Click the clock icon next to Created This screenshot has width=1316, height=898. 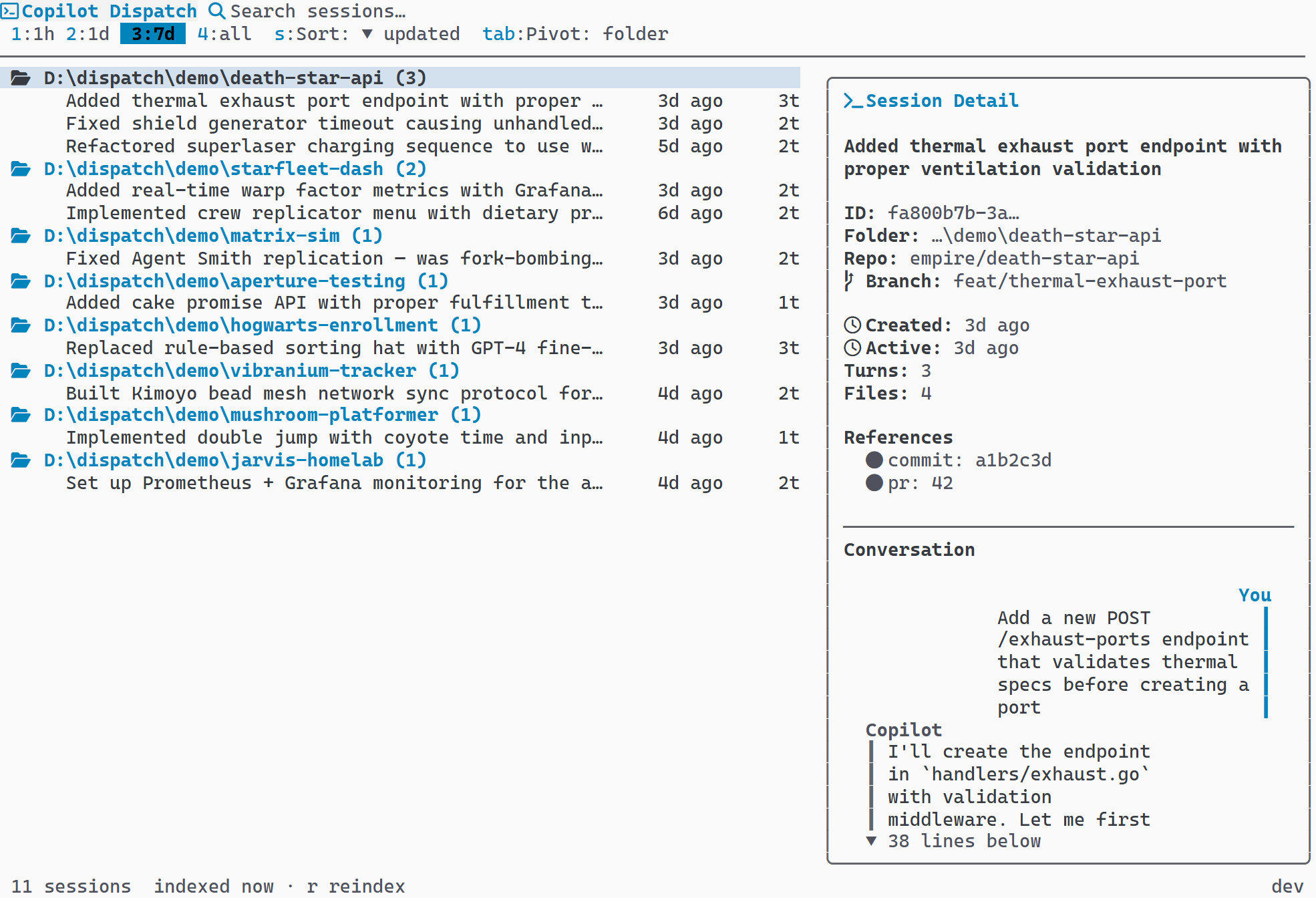[852, 325]
